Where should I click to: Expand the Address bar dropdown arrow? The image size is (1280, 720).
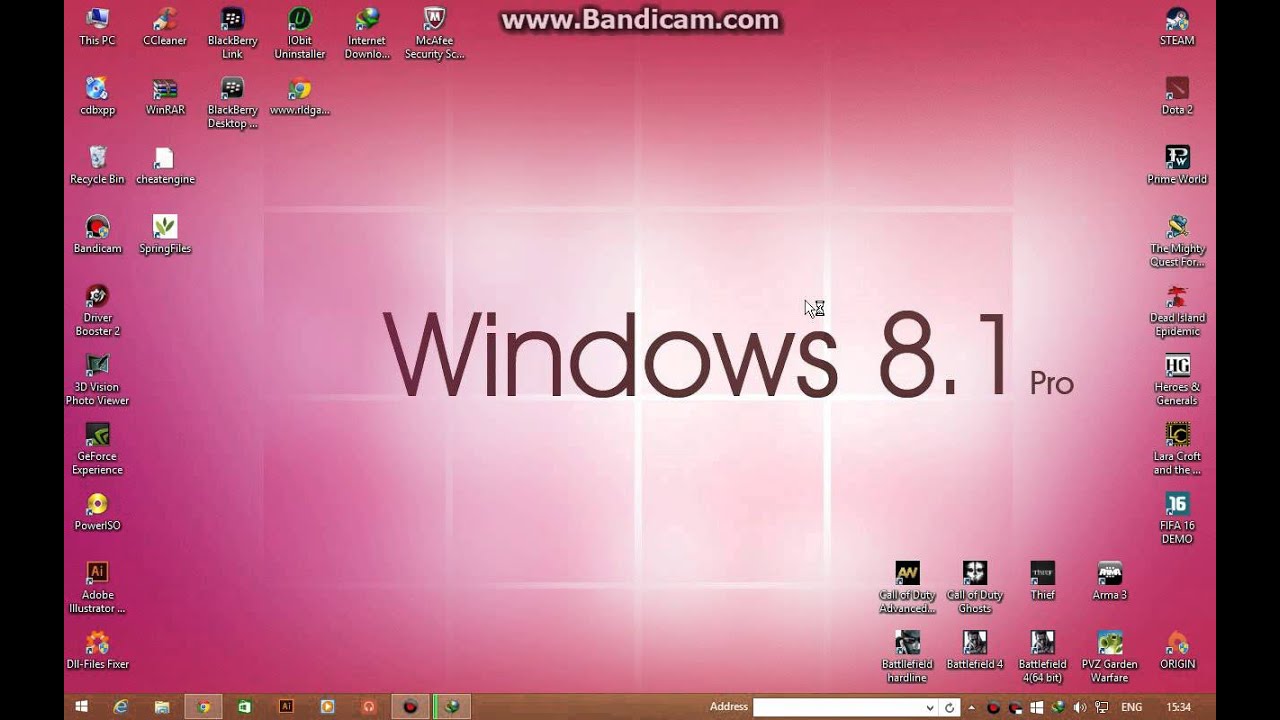click(931, 707)
